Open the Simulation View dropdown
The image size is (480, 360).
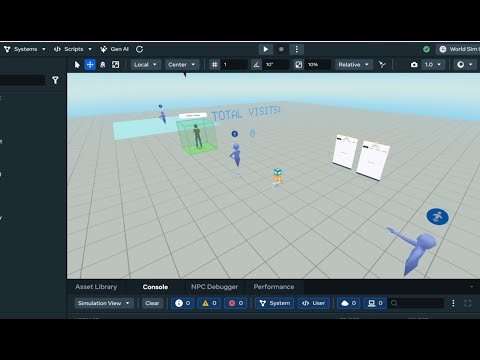click(104, 303)
